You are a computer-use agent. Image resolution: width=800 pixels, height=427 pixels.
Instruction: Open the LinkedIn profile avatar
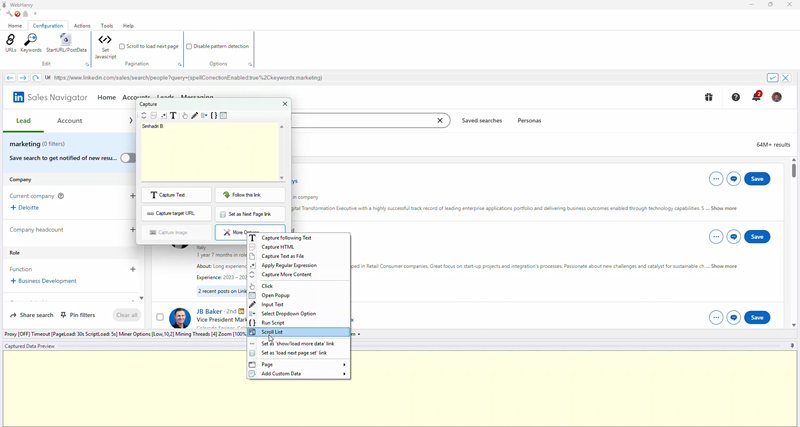pos(777,97)
